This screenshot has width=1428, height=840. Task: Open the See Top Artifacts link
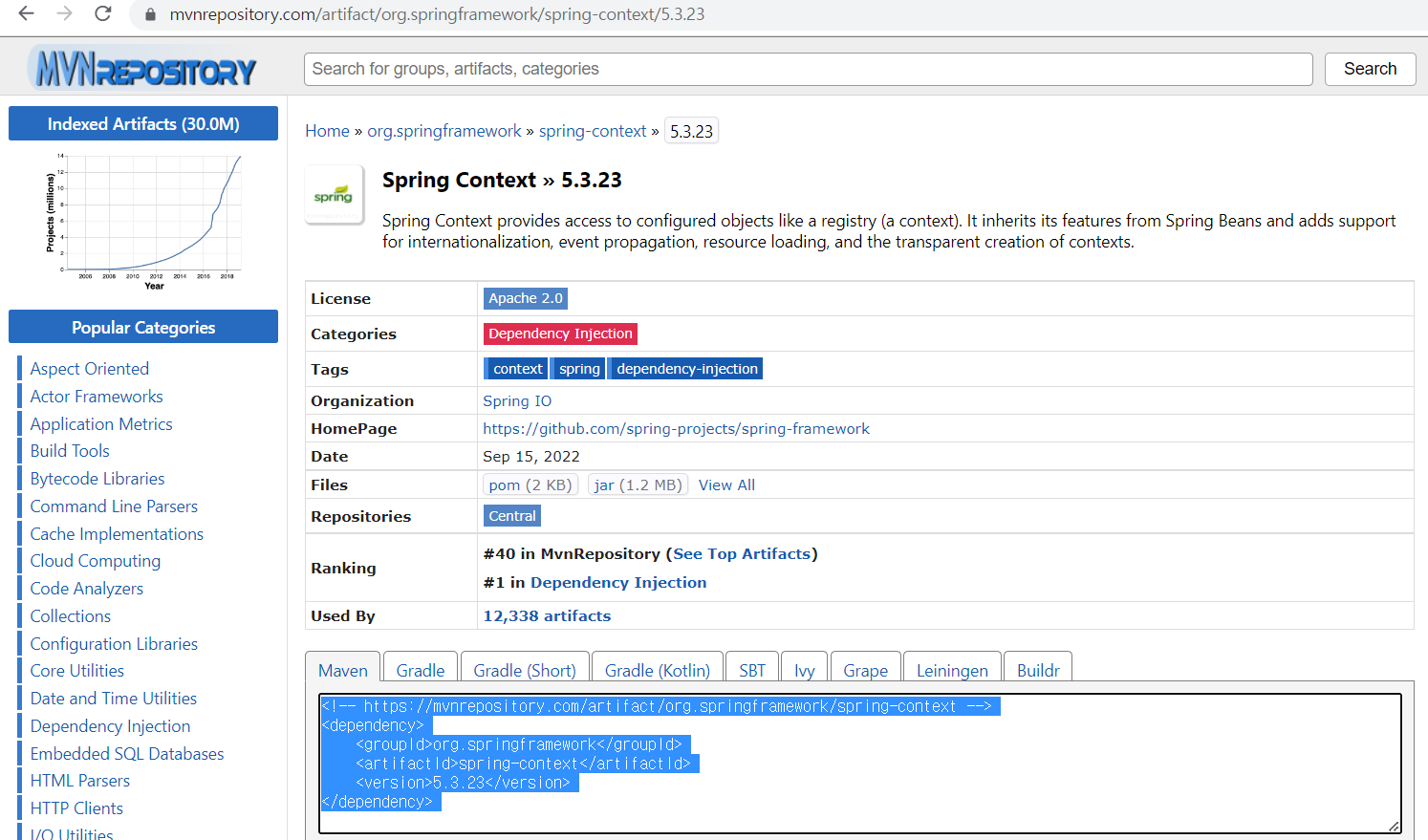pos(742,554)
